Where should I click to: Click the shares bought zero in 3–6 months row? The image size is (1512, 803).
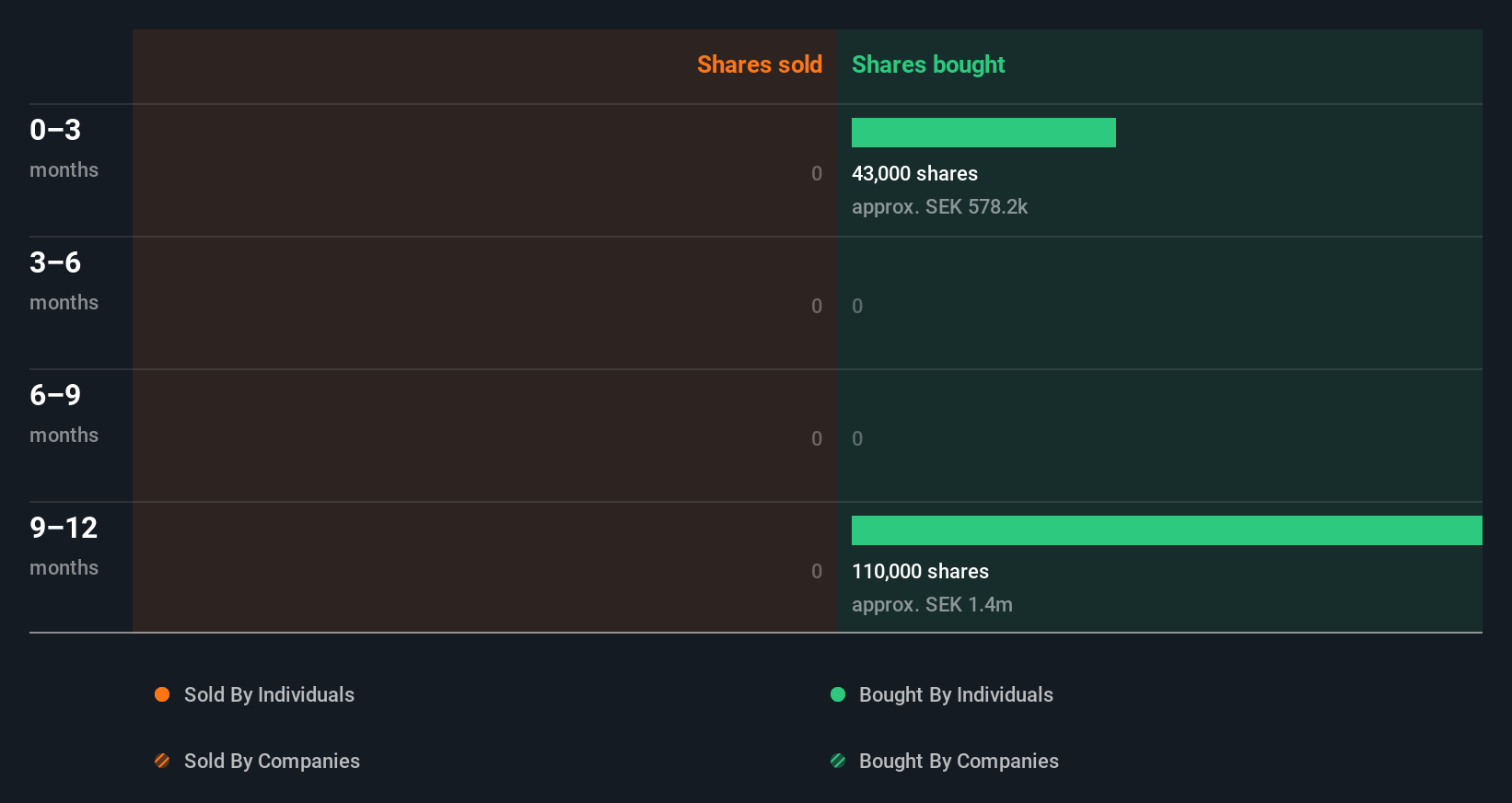pyautogui.click(x=857, y=306)
